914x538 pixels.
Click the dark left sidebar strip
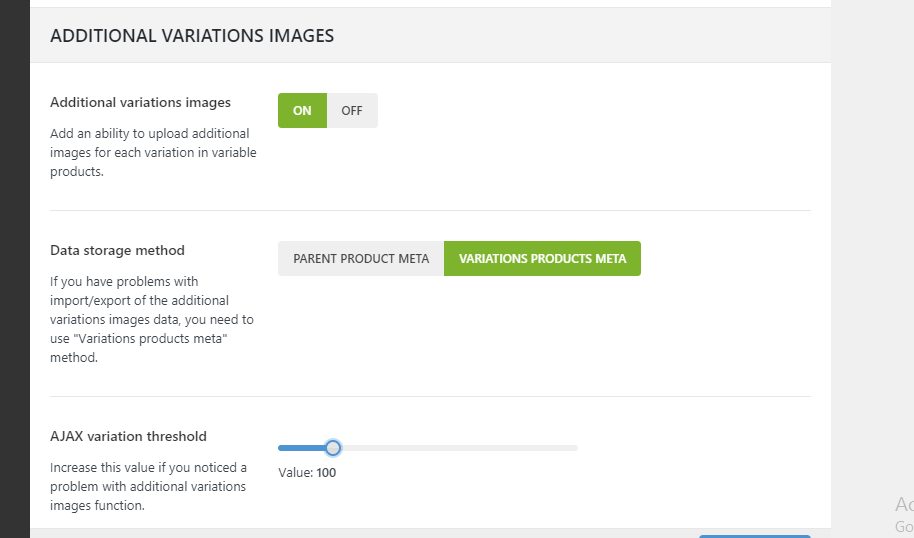(14, 270)
